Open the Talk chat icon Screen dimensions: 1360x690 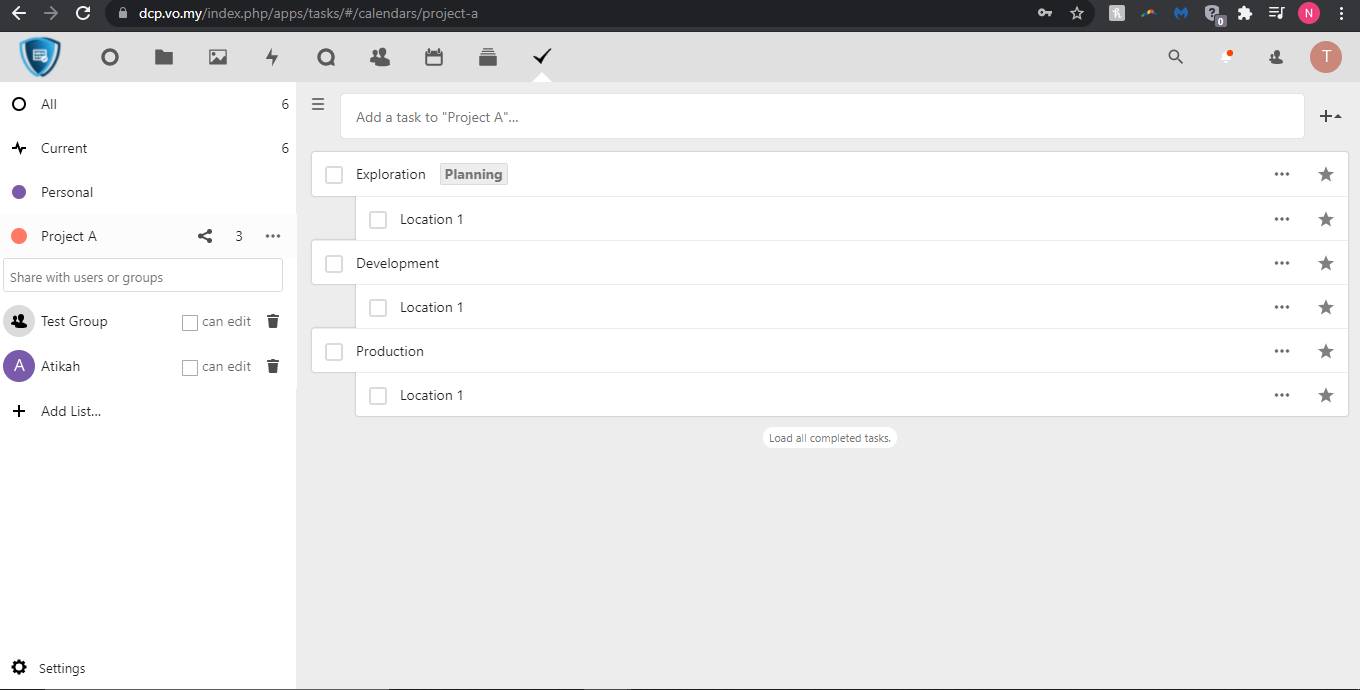point(326,58)
